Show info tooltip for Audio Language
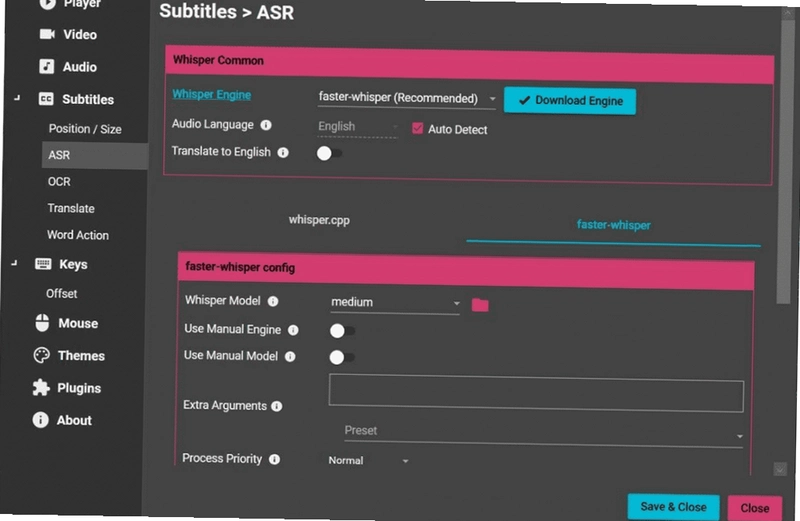 pyautogui.click(x=266, y=125)
